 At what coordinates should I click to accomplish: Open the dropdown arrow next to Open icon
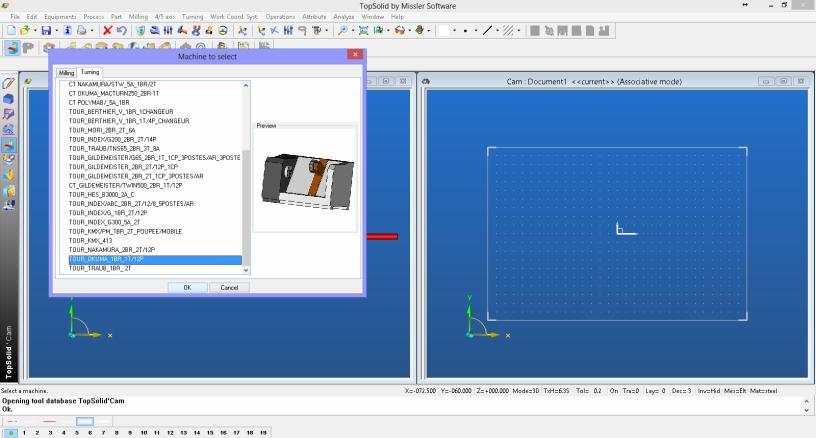point(35,31)
